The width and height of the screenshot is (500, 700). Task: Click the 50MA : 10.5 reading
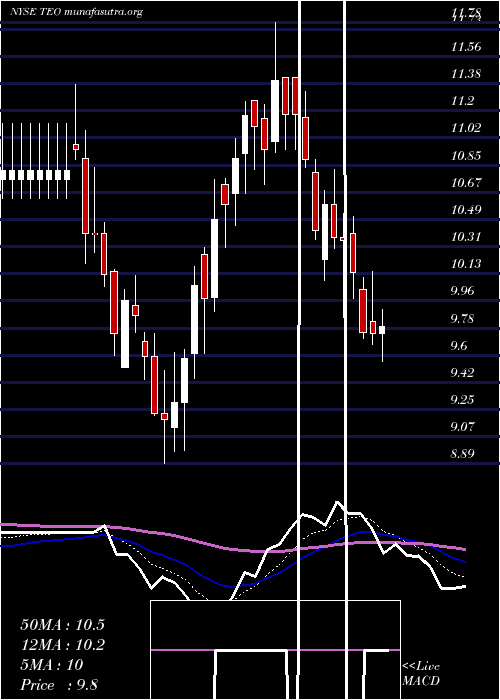(62, 625)
